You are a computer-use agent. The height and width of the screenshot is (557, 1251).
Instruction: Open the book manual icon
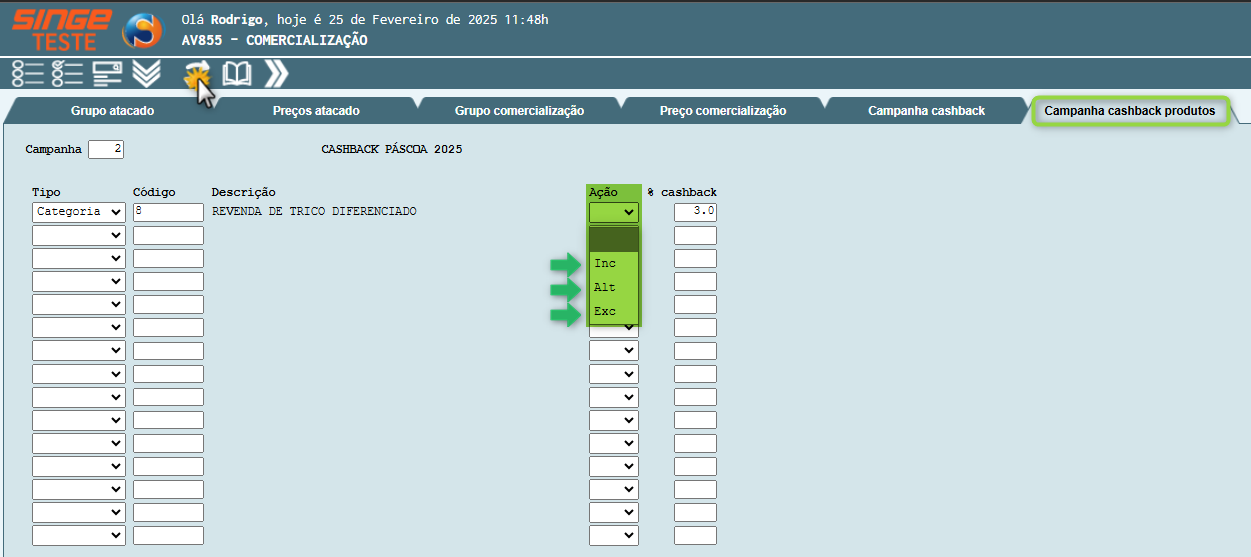pos(237,74)
